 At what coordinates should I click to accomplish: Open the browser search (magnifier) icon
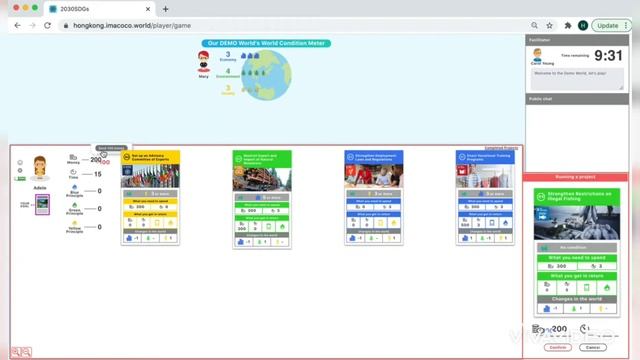point(534,25)
